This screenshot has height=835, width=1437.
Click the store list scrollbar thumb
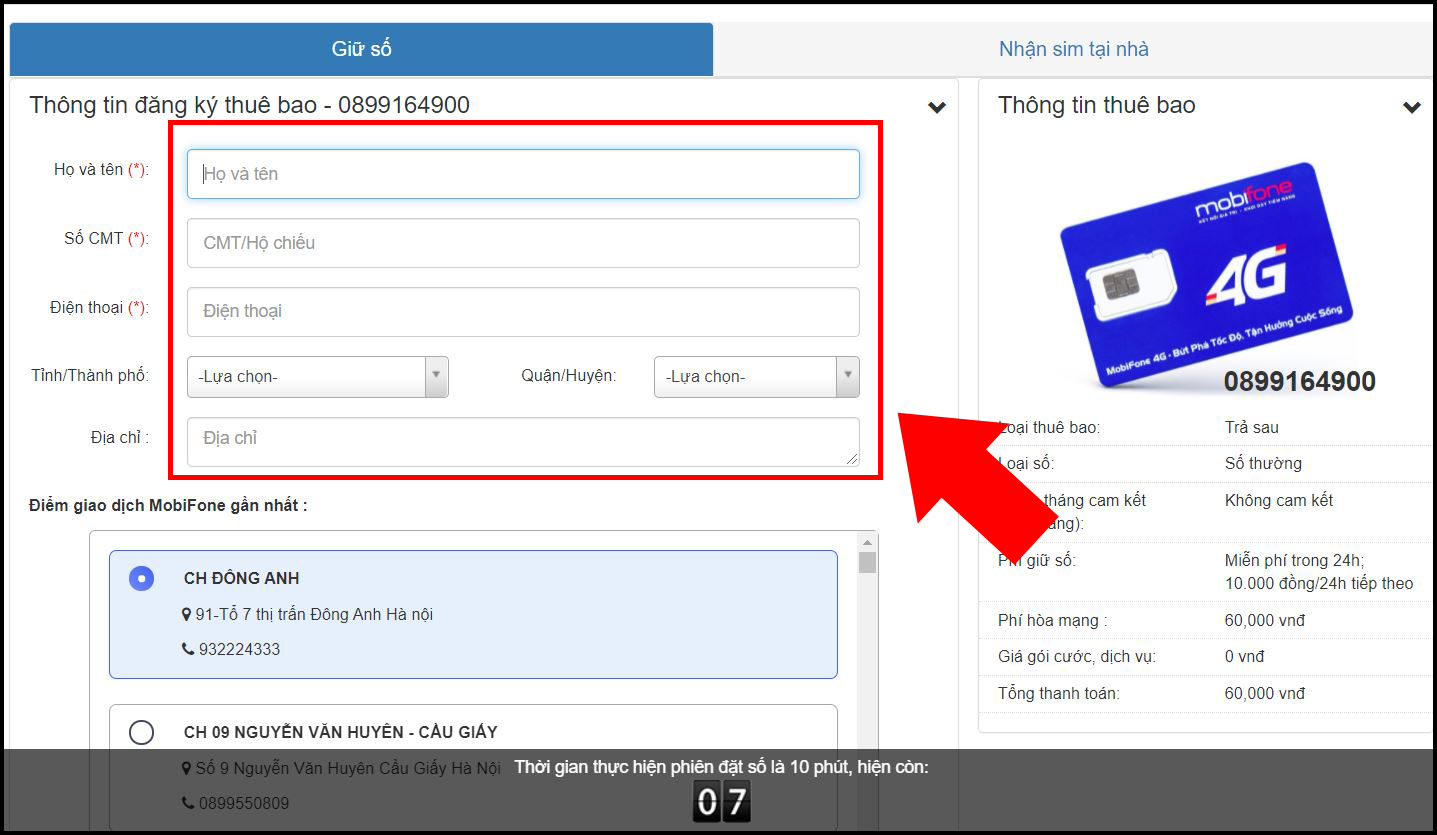[x=867, y=562]
